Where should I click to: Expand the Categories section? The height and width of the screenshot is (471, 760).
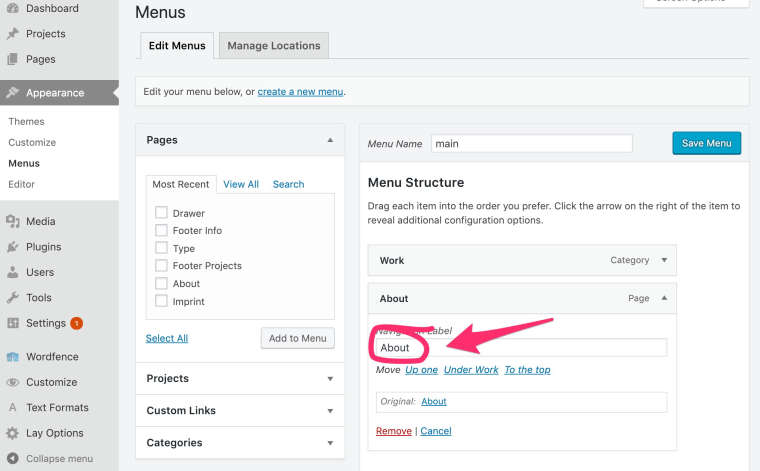tap(330, 443)
